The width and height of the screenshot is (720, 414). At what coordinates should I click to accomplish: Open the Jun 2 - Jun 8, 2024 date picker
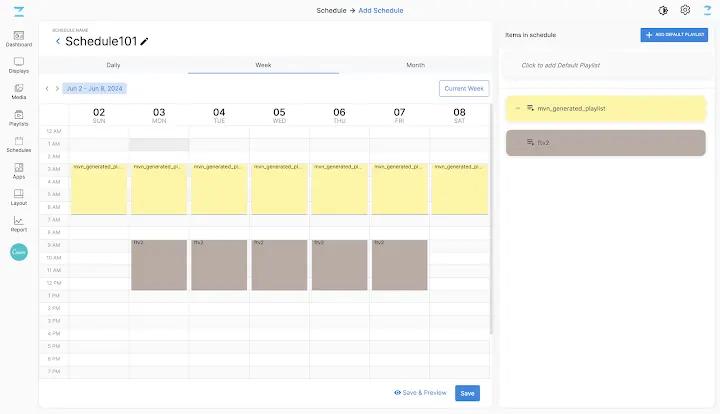pyautogui.click(x=95, y=89)
